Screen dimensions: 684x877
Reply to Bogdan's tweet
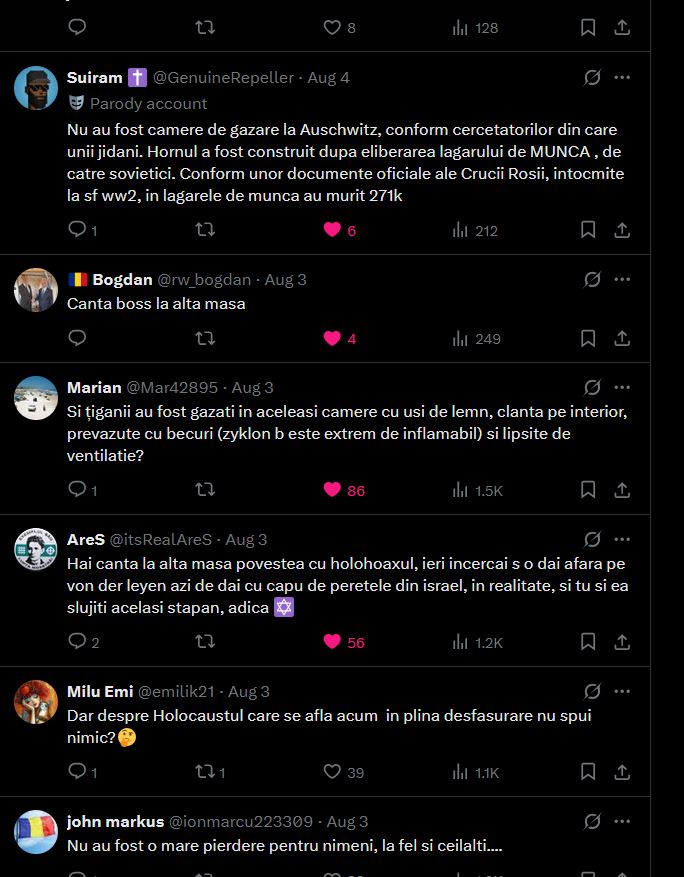click(77, 338)
